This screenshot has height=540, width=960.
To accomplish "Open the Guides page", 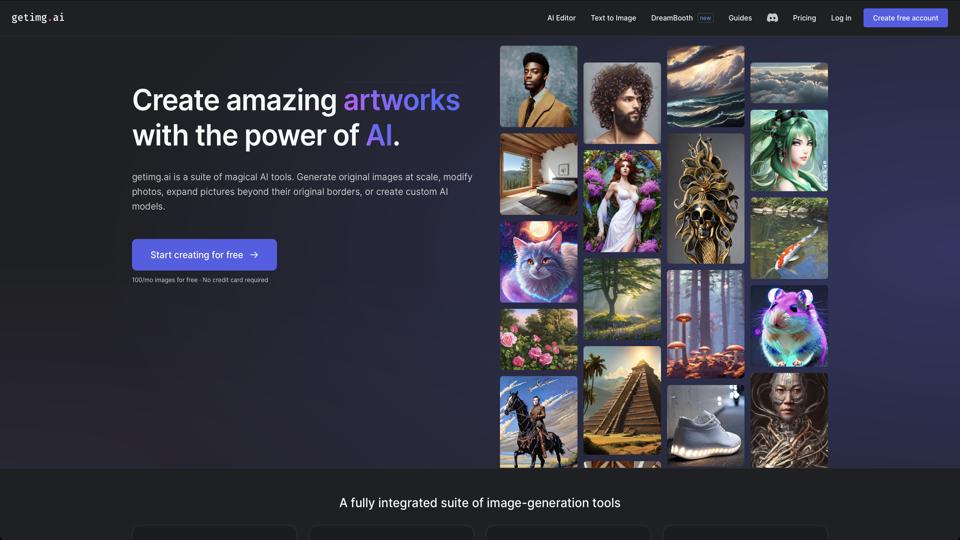I will pyautogui.click(x=740, y=18).
